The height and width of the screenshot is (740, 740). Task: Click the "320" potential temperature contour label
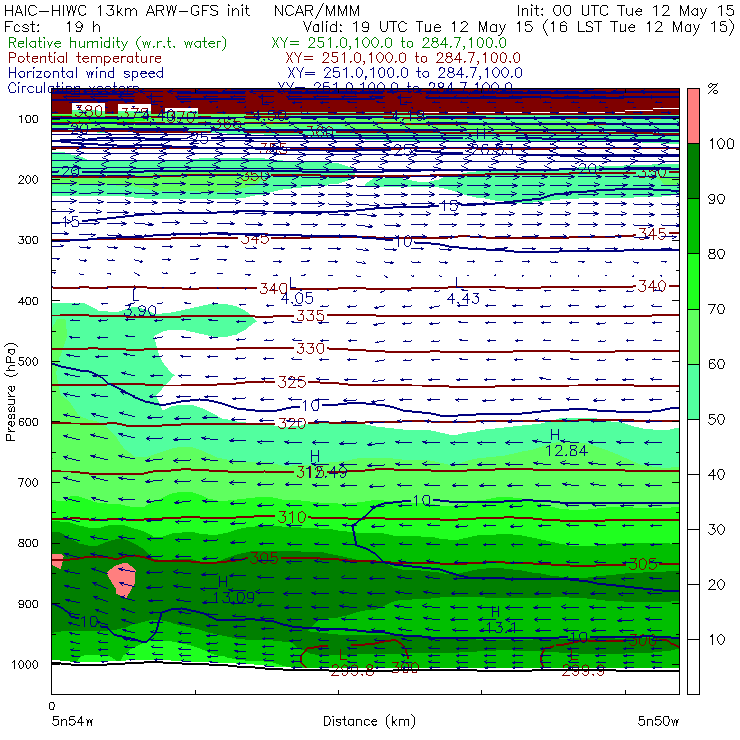[x=292, y=423]
